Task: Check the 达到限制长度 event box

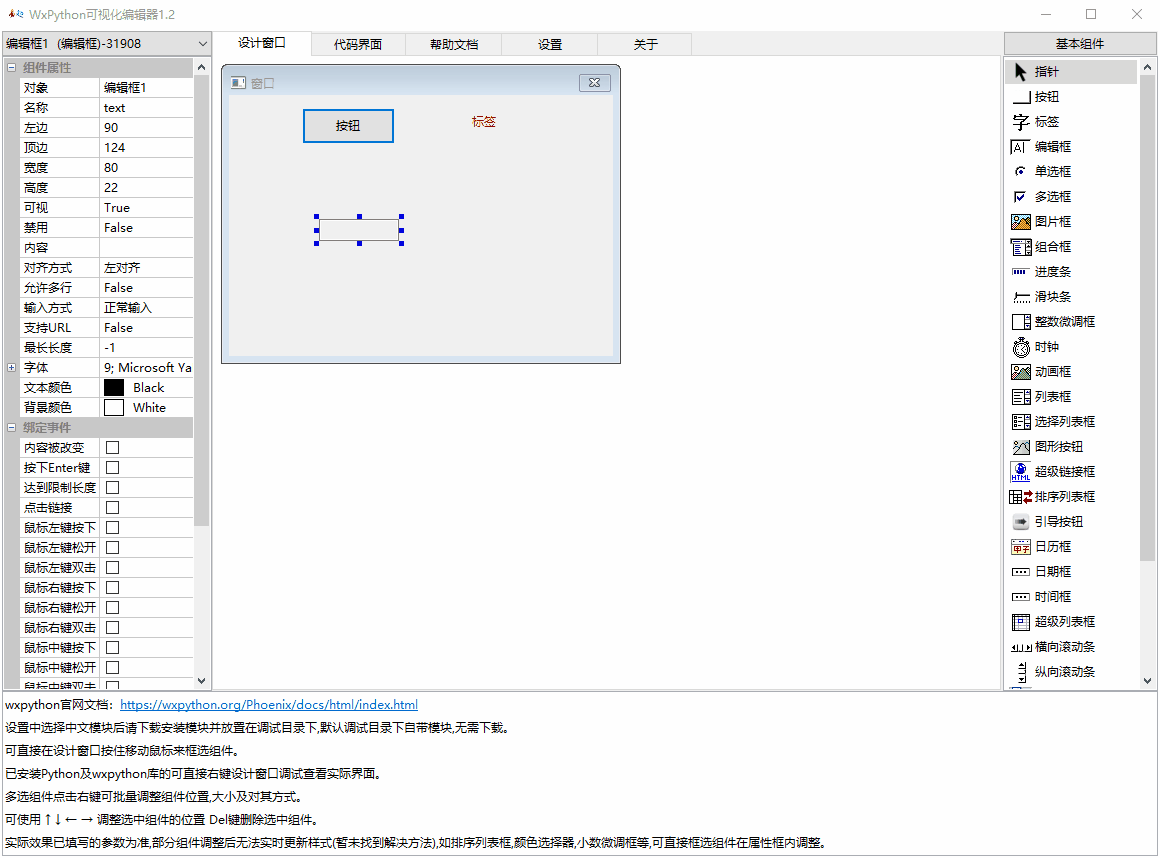Action: pyautogui.click(x=112, y=487)
